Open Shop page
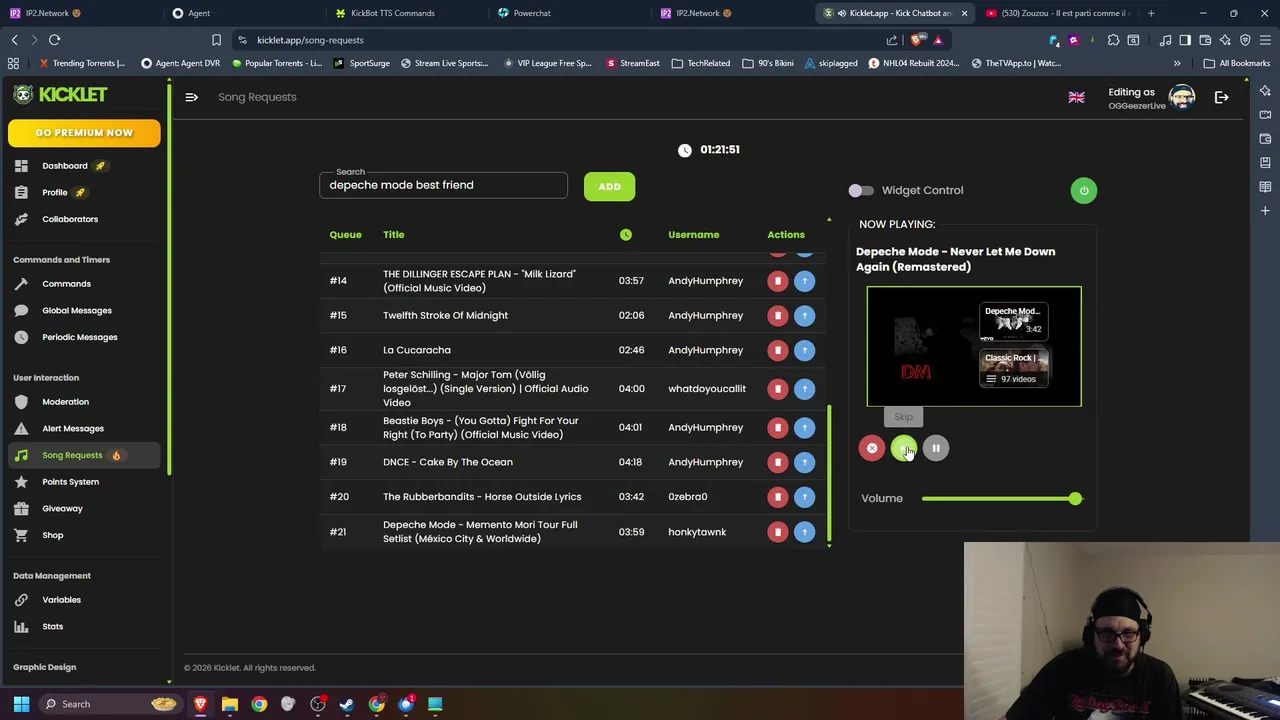 click(52, 535)
